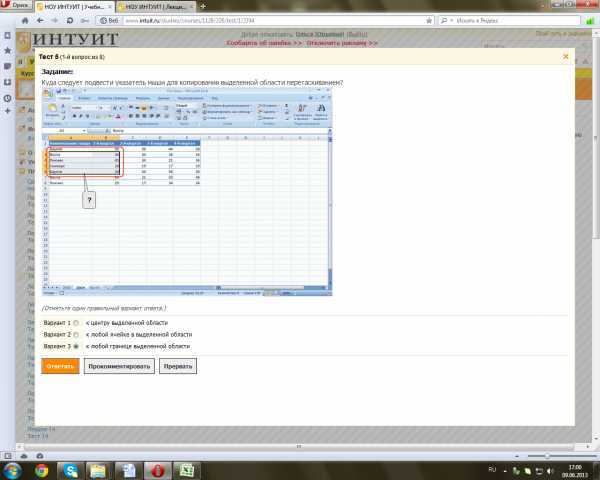Add a panel with the sidebar plus

click(7, 111)
